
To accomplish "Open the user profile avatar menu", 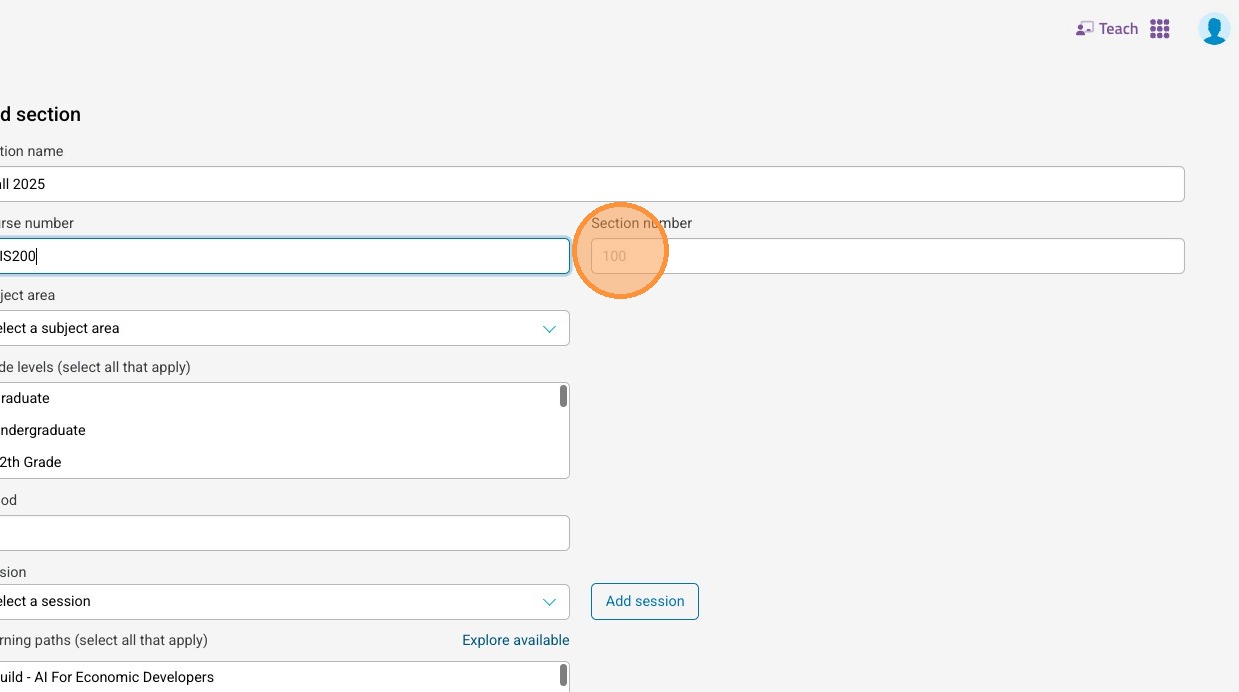I will coord(1214,29).
